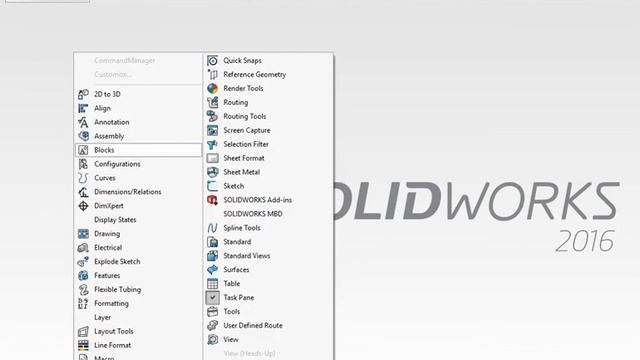Click the Routing Tools icon

212,116
